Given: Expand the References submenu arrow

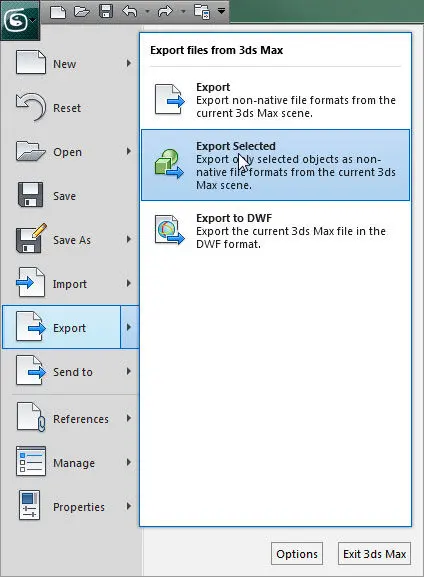Looking at the screenshot, I should [128, 418].
